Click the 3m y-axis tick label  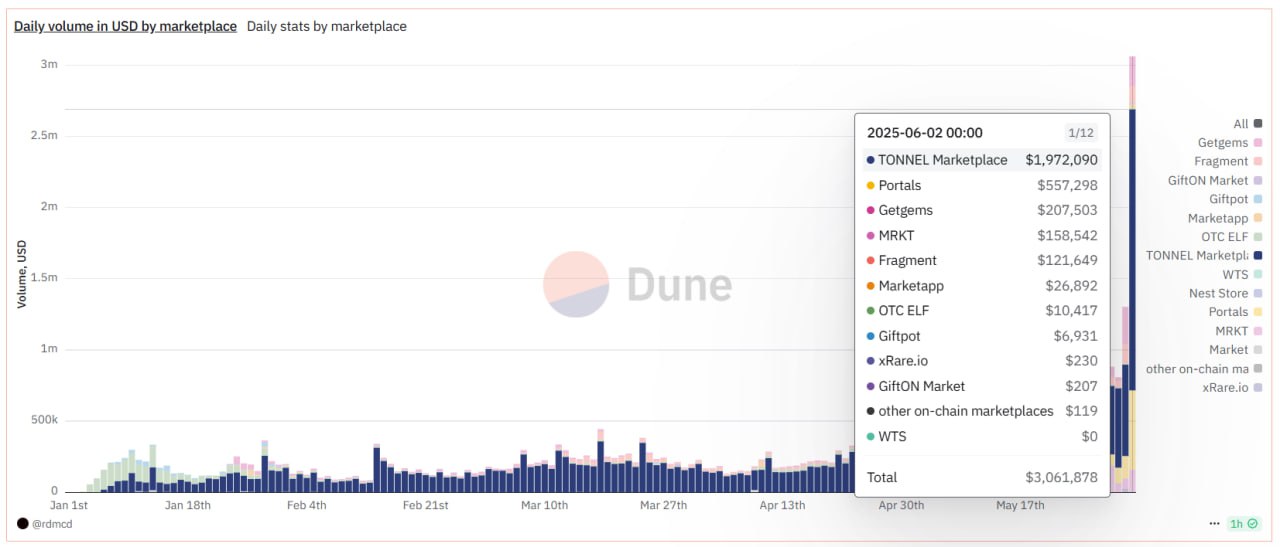tap(49, 64)
